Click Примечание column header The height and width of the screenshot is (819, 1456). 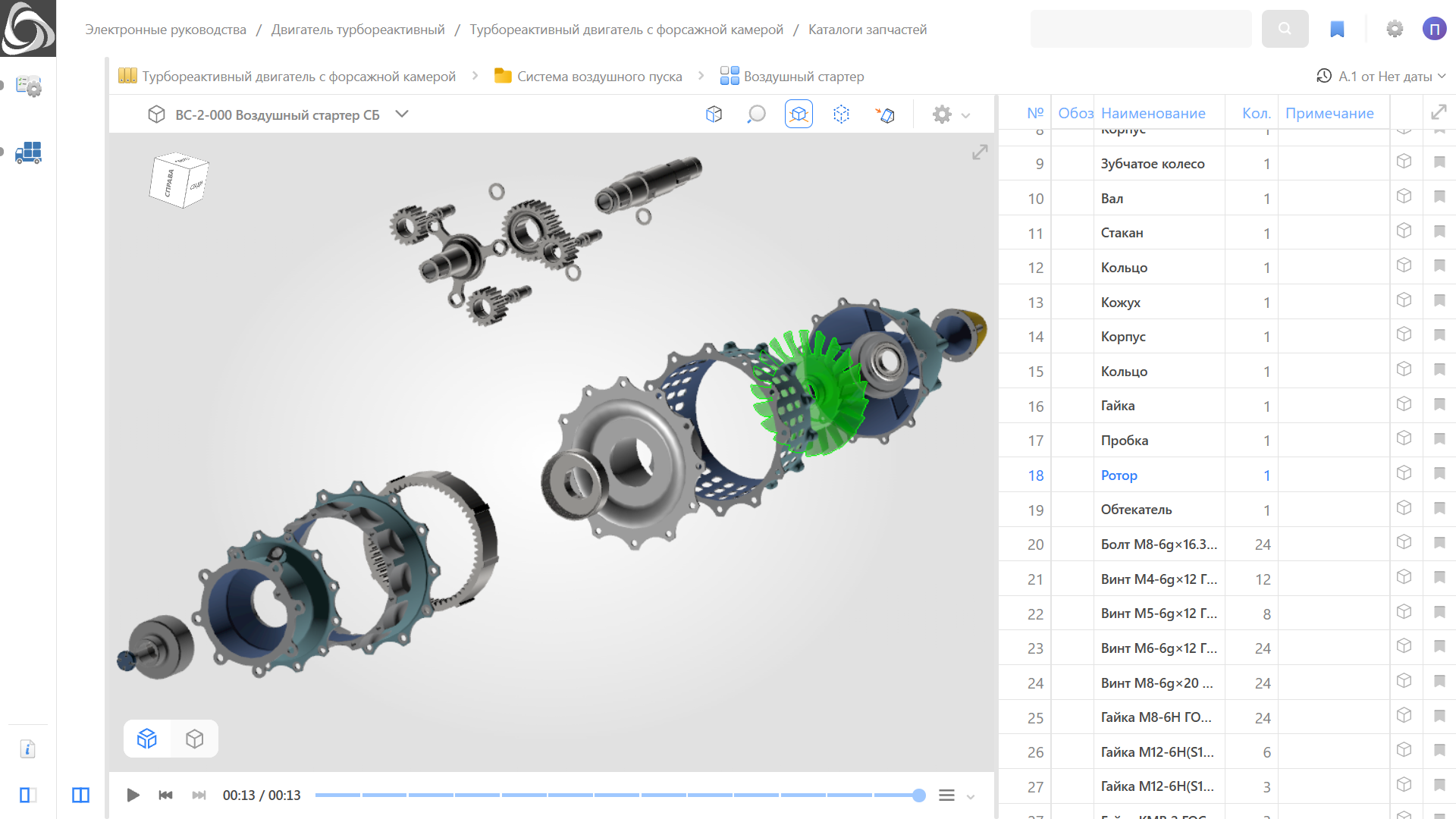(1329, 113)
